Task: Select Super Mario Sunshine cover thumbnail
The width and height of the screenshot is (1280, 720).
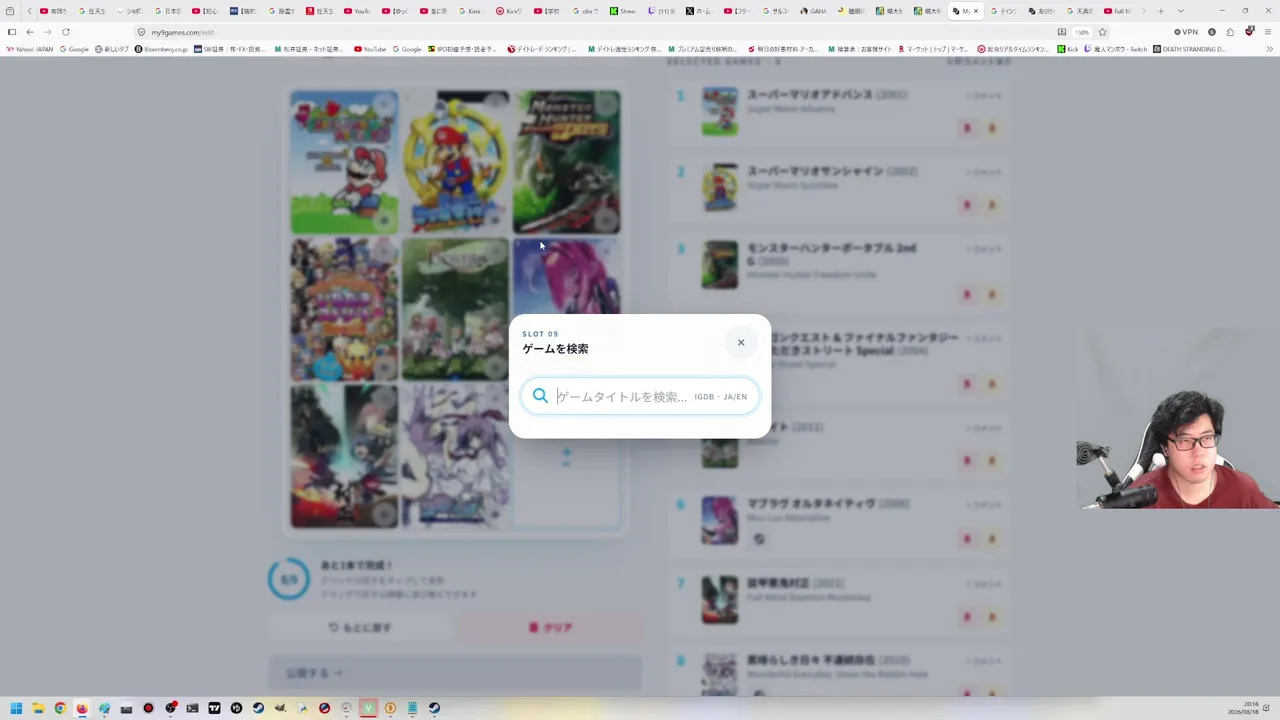Action: click(x=455, y=162)
